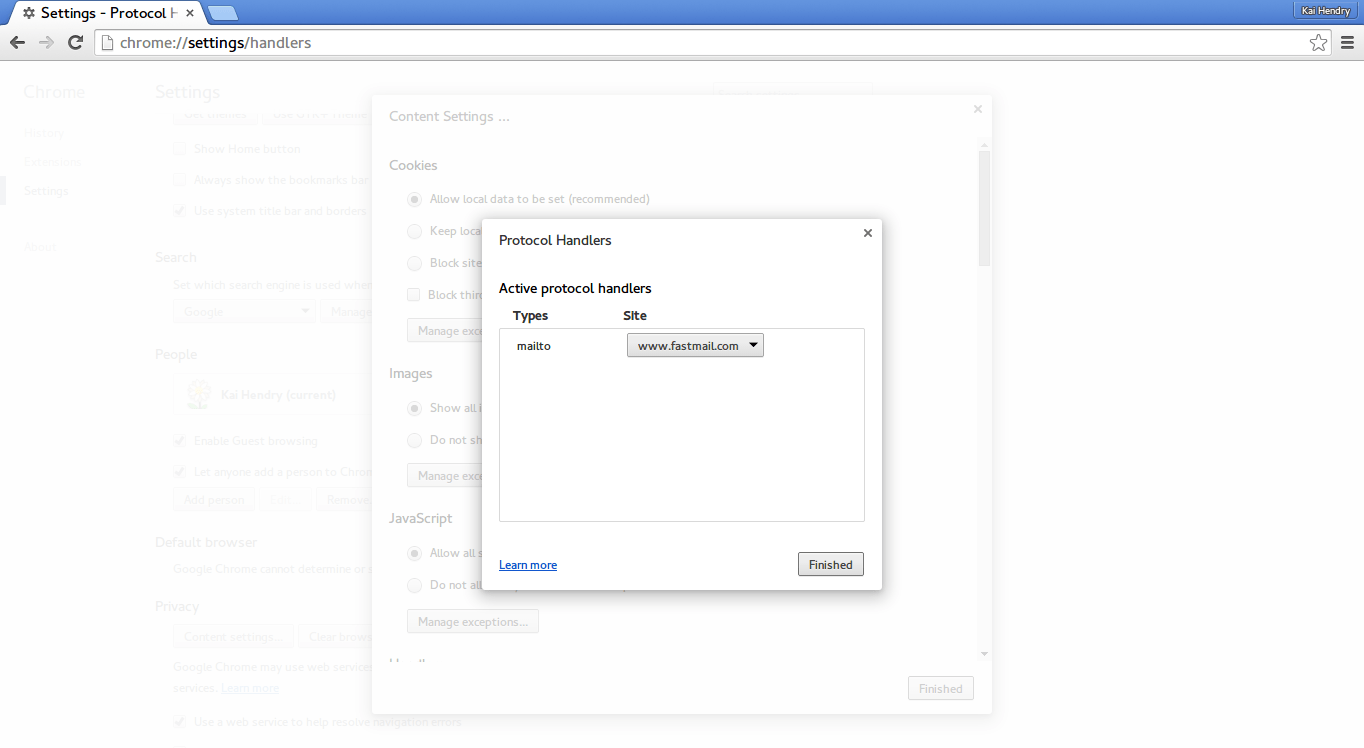Click inside the address bar
1364x748 pixels.
tap(600, 43)
